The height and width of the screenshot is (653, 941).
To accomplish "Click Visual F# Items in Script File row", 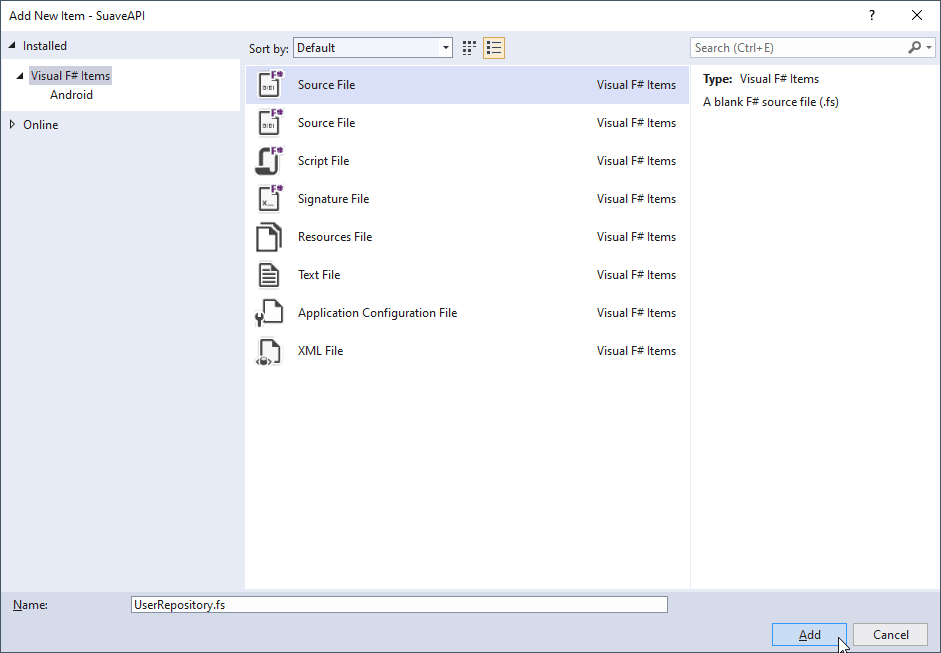I will [x=636, y=161].
